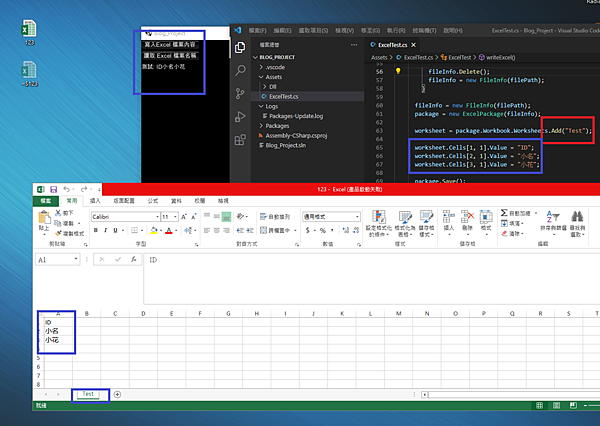
Task: Open the VS Code Source Control icon
Action: coord(240,93)
